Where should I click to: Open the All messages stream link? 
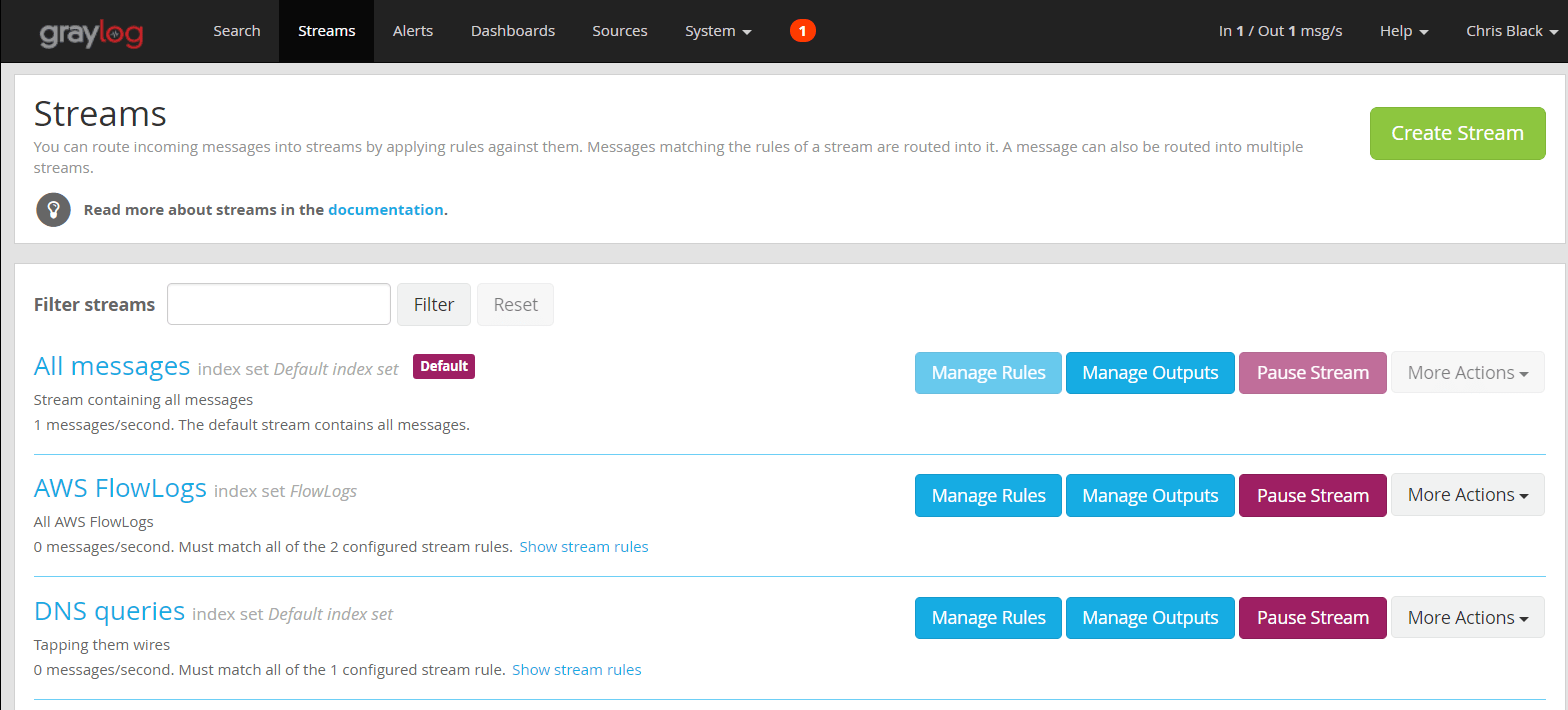[112, 366]
